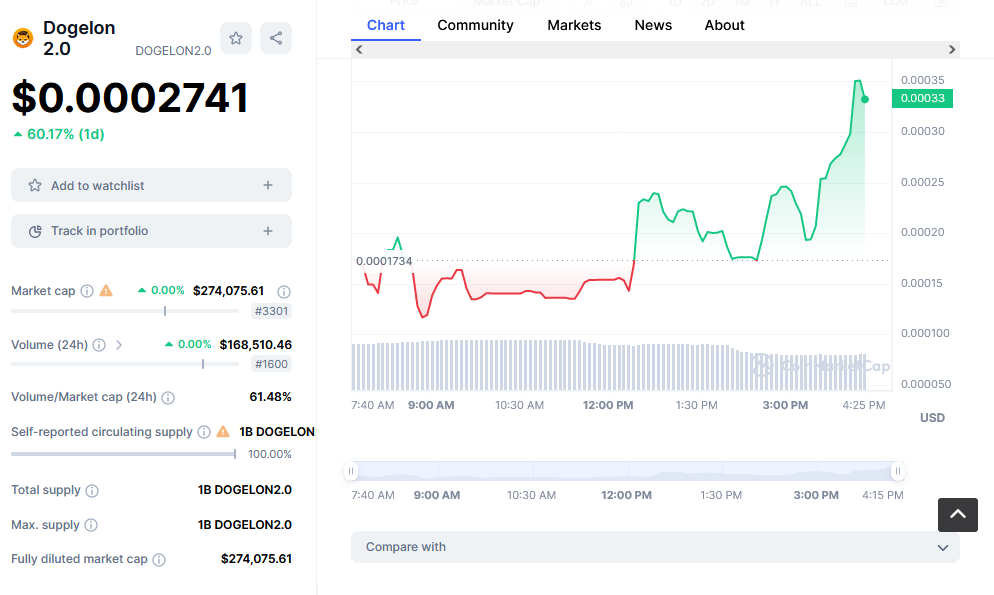
Task: Click the #3301 market cap rank badge
Action: click(x=271, y=311)
